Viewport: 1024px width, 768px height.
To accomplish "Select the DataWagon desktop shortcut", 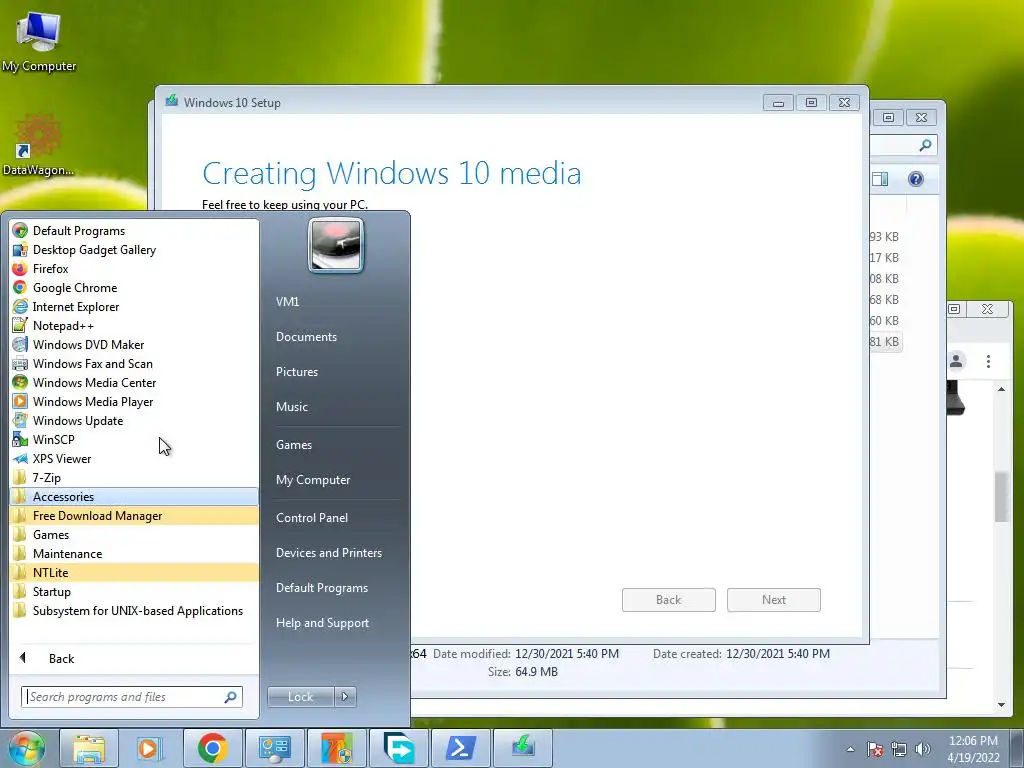I will point(39,146).
